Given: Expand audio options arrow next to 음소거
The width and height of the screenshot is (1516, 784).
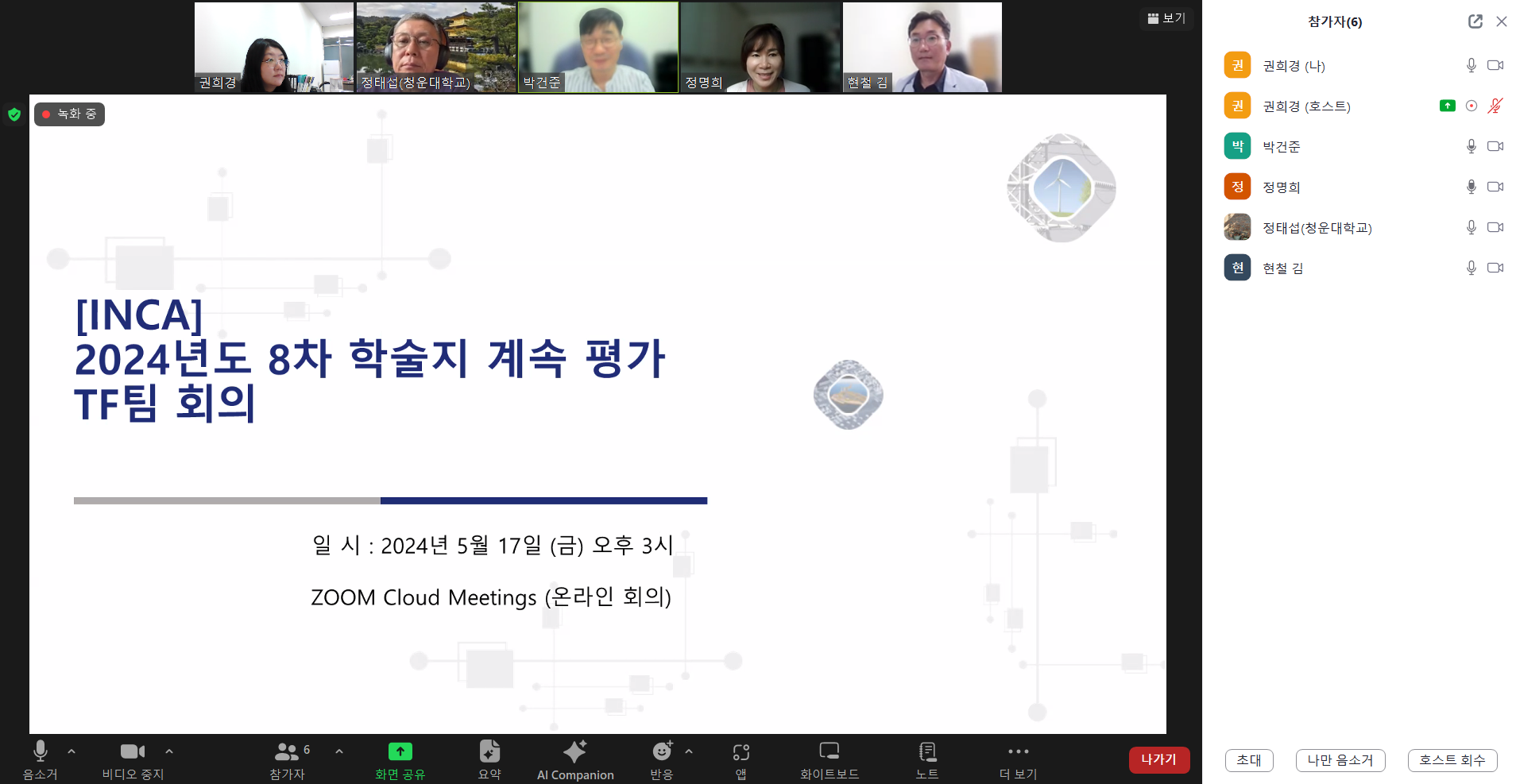Looking at the screenshot, I should (x=72, y=751).
